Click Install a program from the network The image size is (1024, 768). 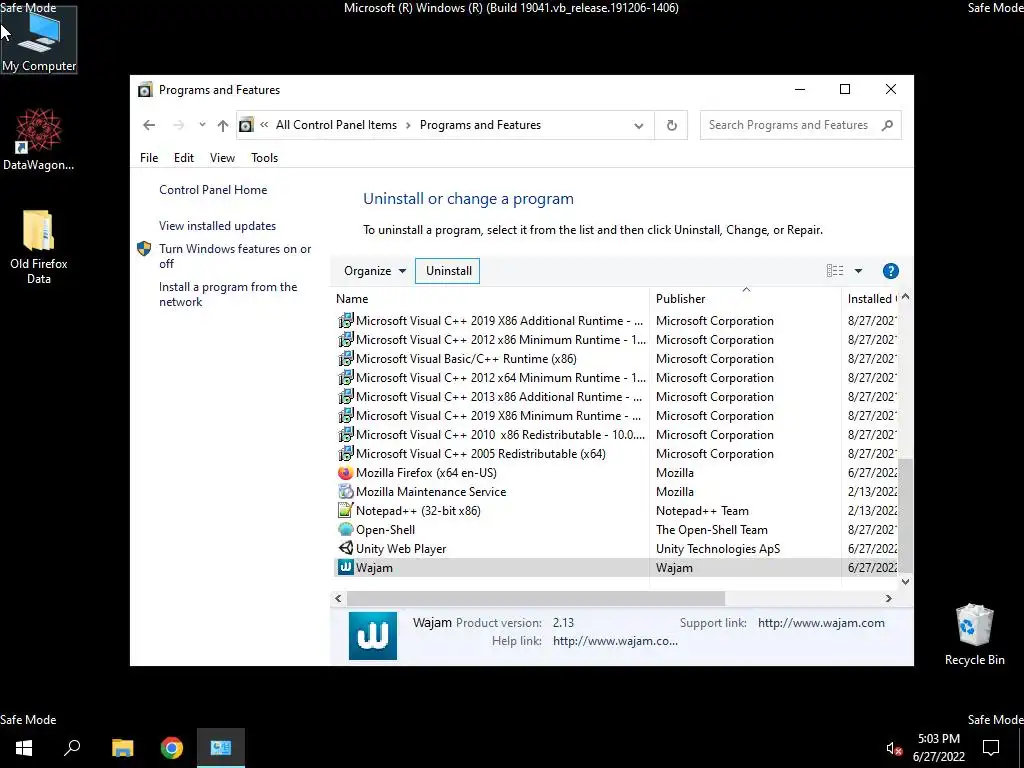pos(228,295)
